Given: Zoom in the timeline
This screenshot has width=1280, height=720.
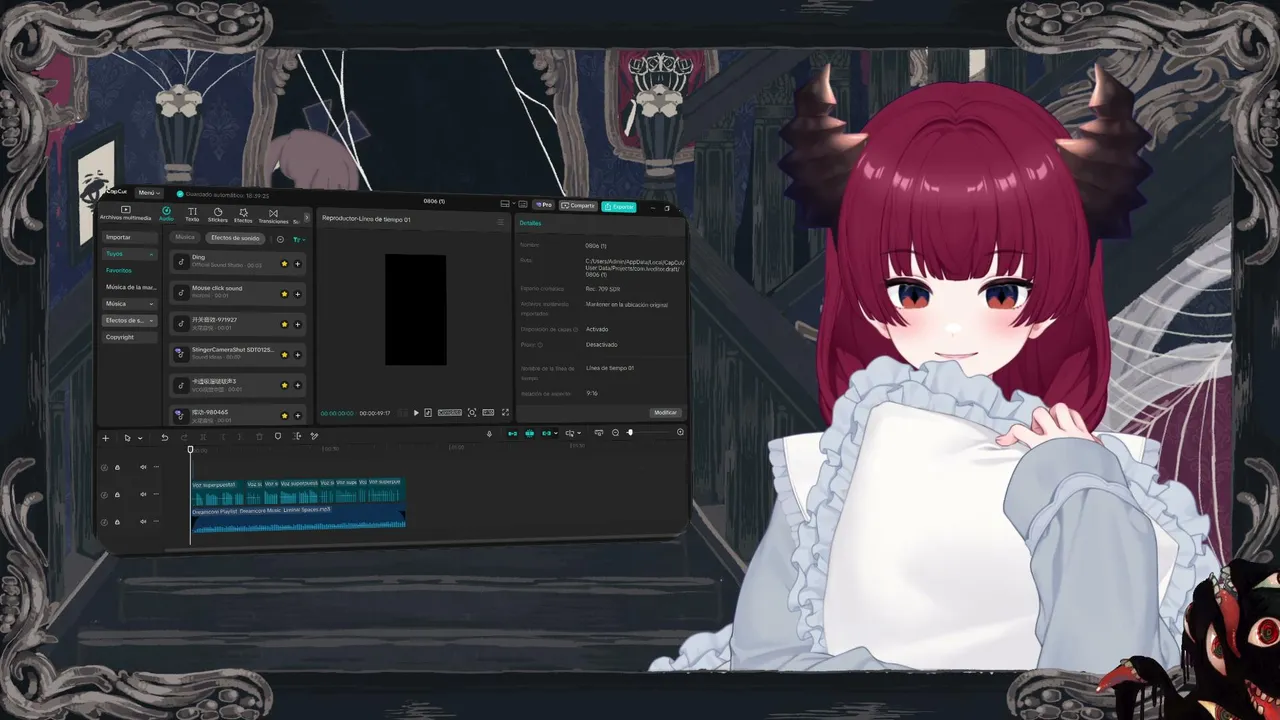Looking at the screenshot, I should coord(680,432).
